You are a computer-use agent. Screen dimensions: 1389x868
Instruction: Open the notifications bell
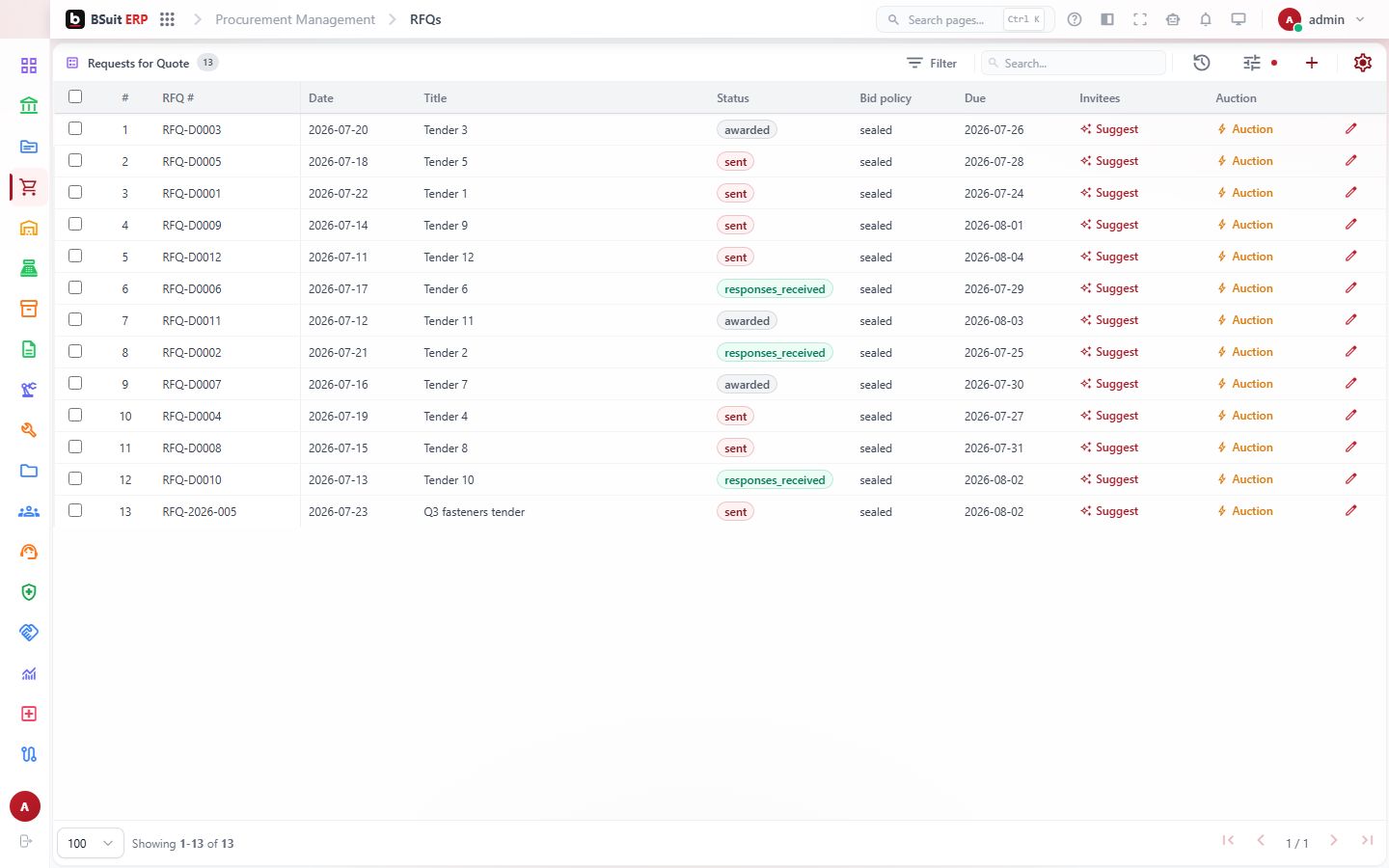coord(1206,19)
